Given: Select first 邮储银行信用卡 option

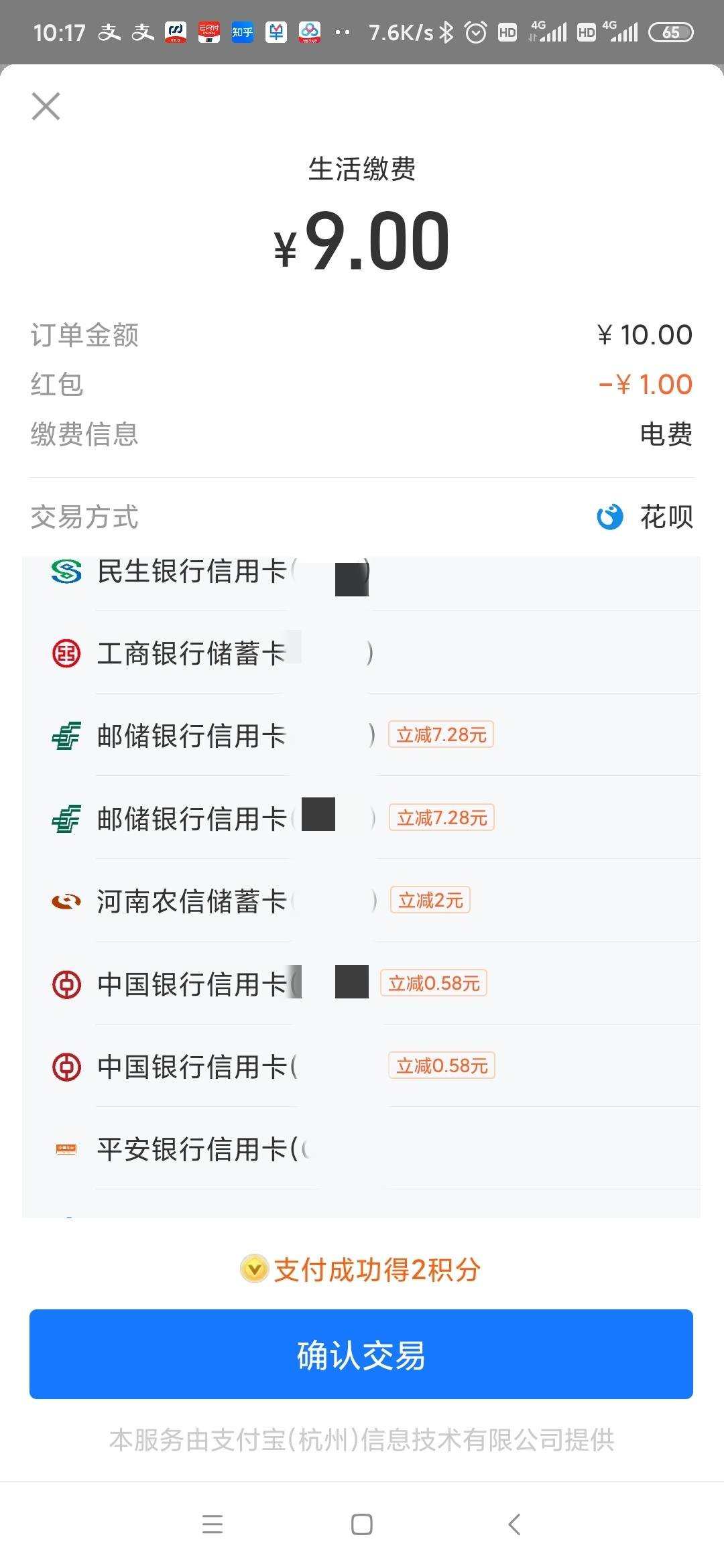Looking at the screenshot, I should point(362,736).
